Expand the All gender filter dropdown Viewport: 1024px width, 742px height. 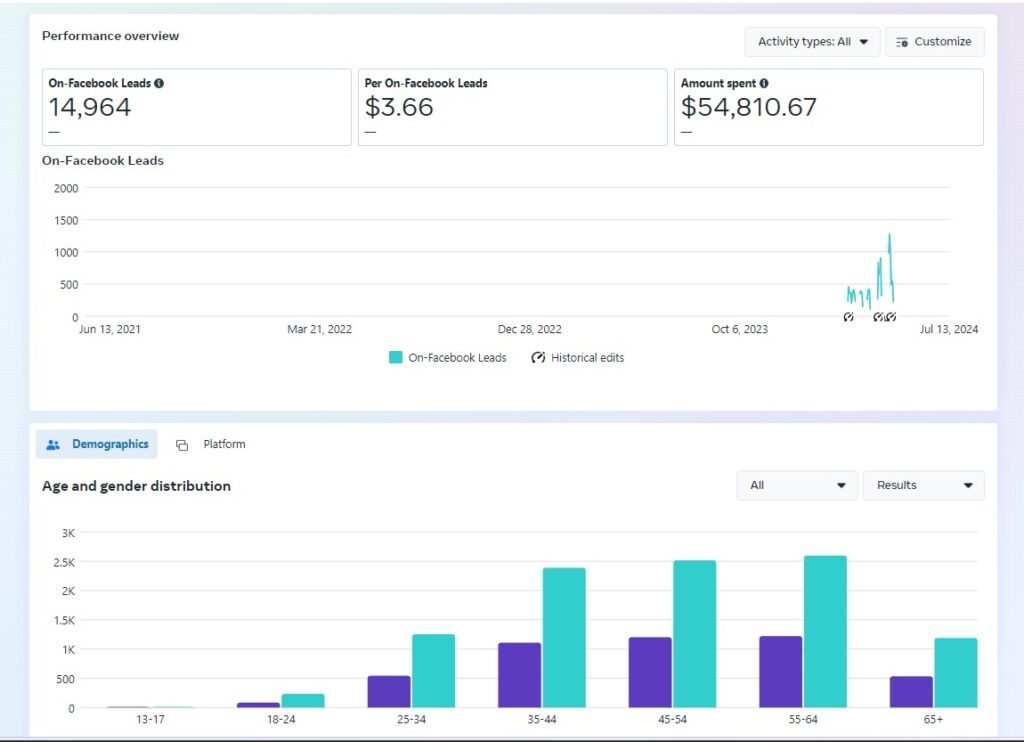pos(797,485)
